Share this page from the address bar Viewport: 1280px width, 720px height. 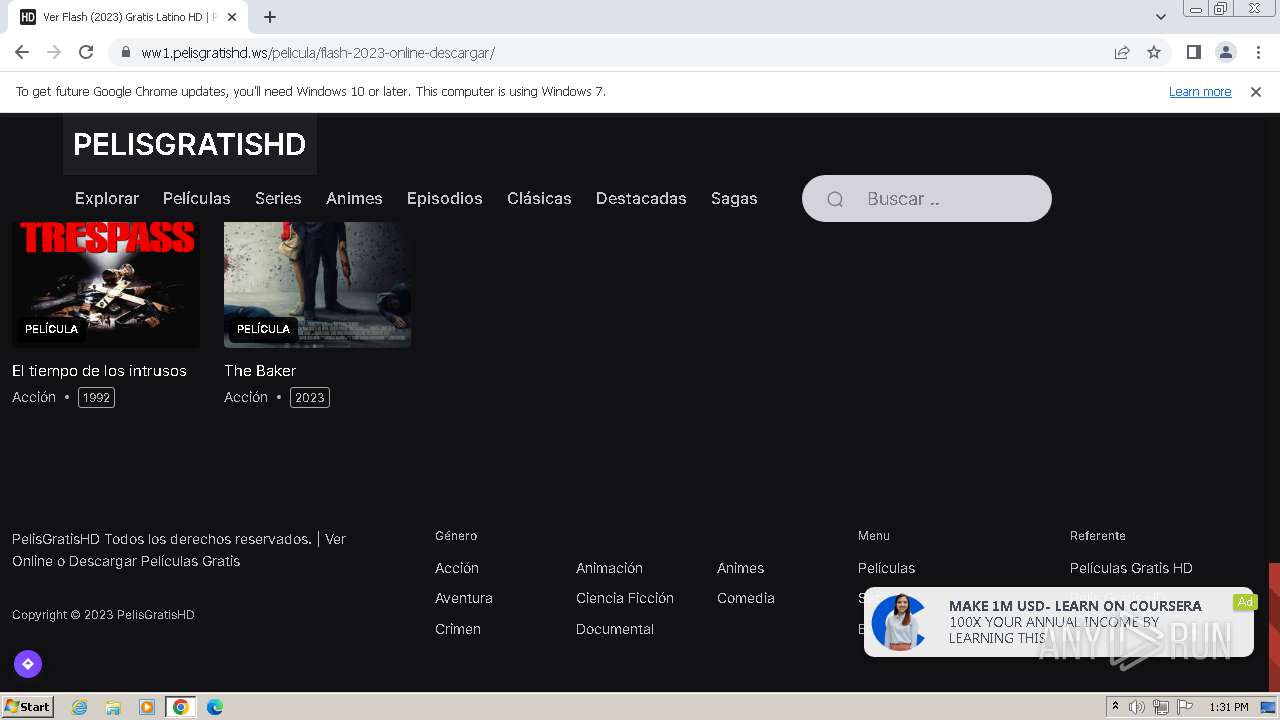pyautogui.click(x=1122, y=52)
